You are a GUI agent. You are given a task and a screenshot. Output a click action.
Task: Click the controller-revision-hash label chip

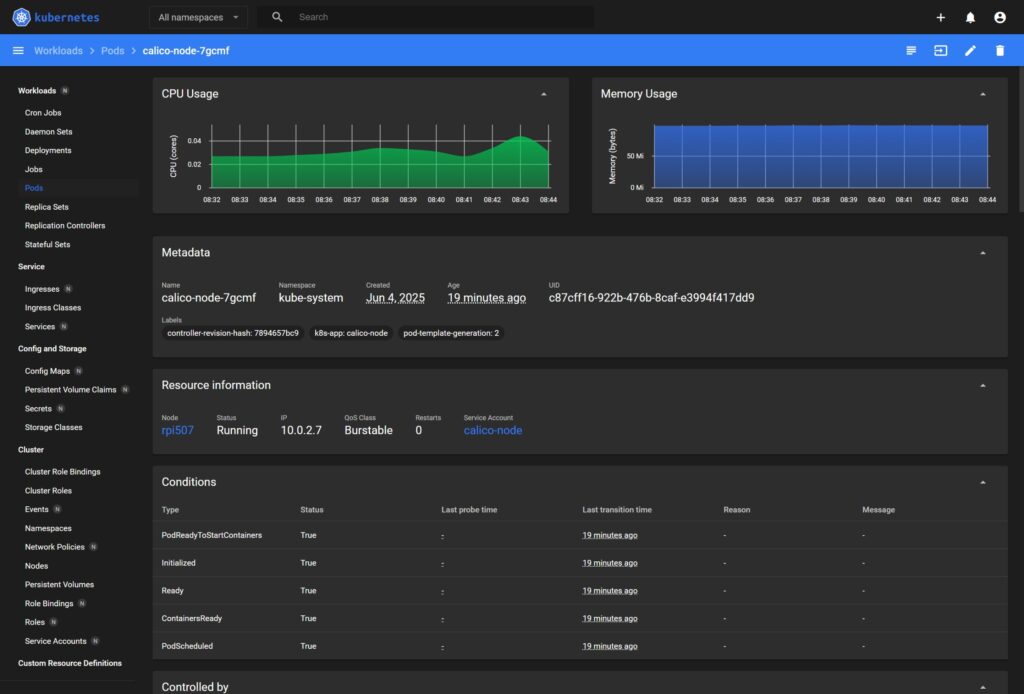[x=232, y=333]
